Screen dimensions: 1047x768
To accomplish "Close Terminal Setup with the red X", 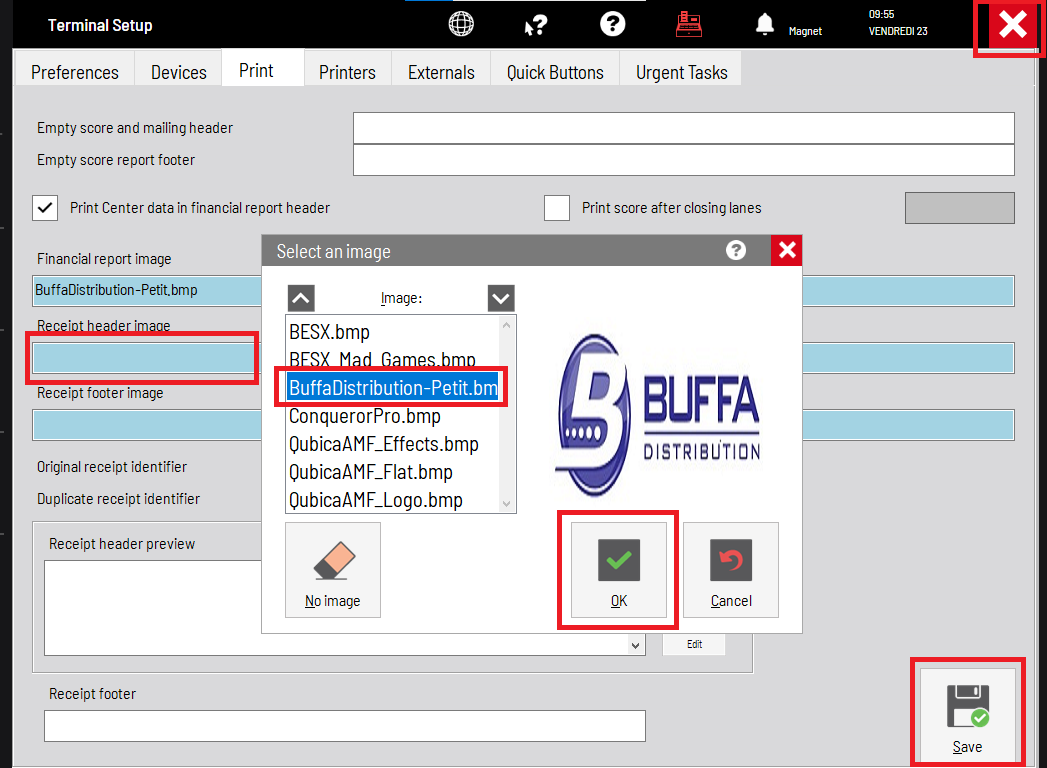I will 1012,26.
